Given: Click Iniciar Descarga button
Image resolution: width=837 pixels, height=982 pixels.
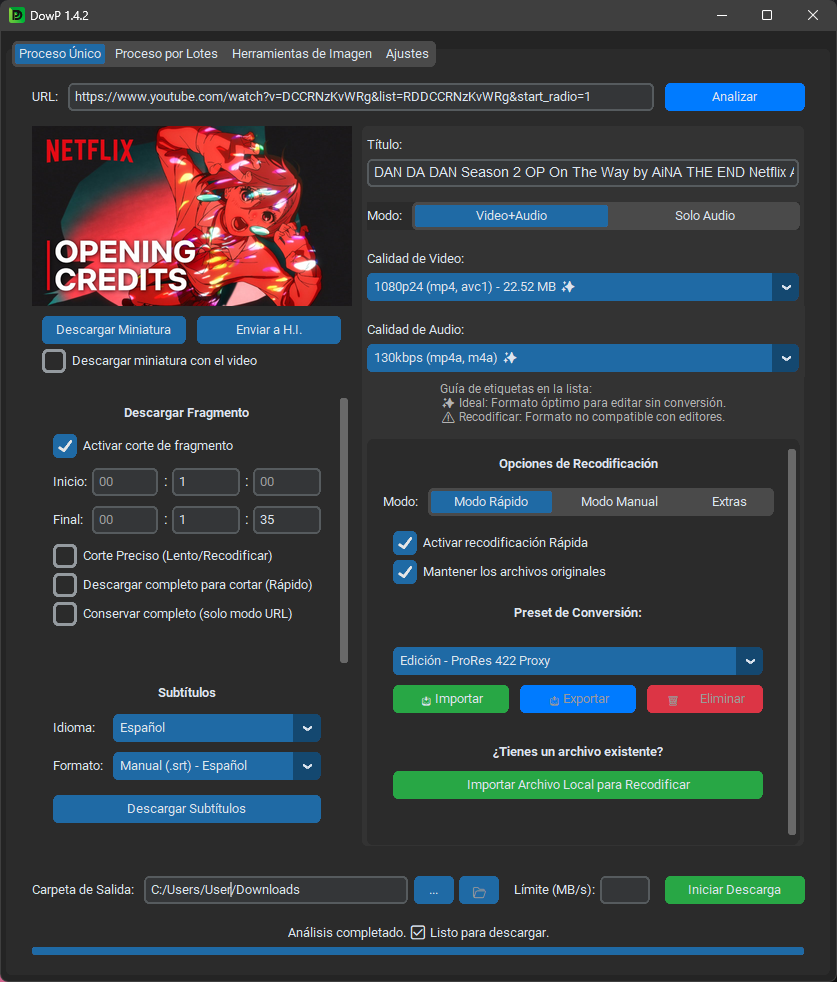Looking at the screenshot, I should [x=734, y=890].
